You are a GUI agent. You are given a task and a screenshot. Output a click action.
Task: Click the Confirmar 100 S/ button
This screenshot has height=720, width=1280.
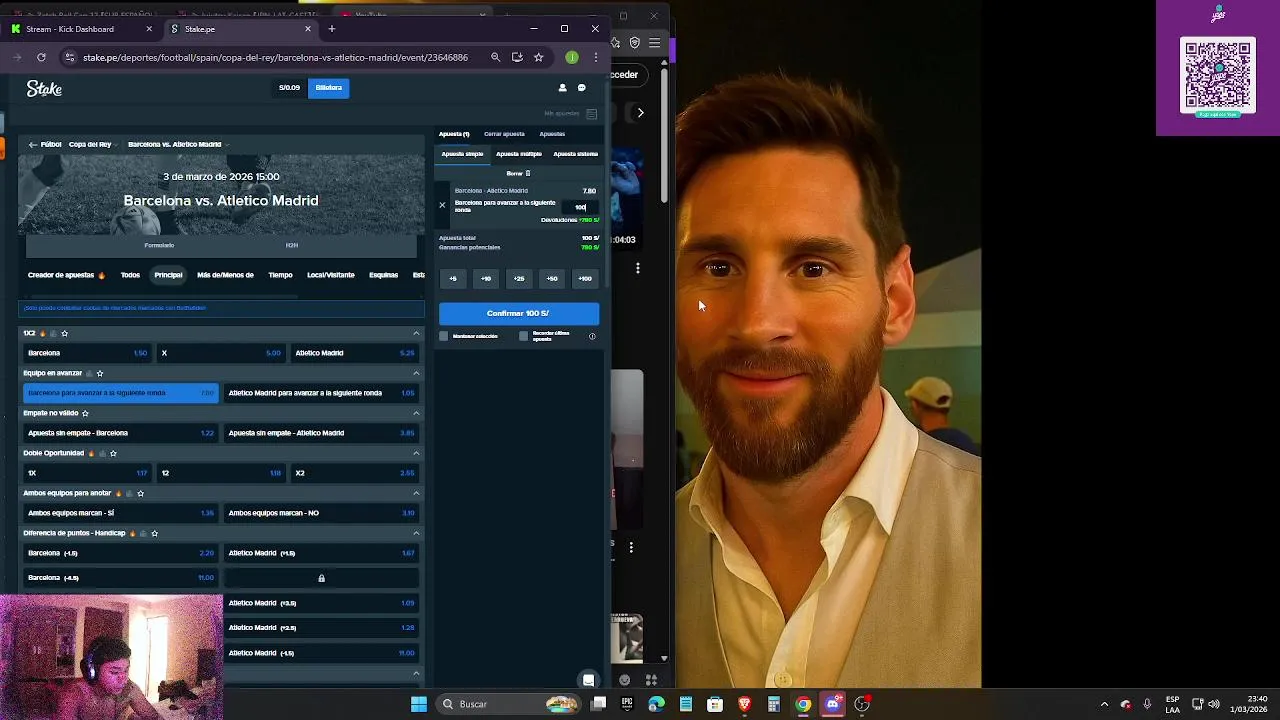[x=519, y=313]
